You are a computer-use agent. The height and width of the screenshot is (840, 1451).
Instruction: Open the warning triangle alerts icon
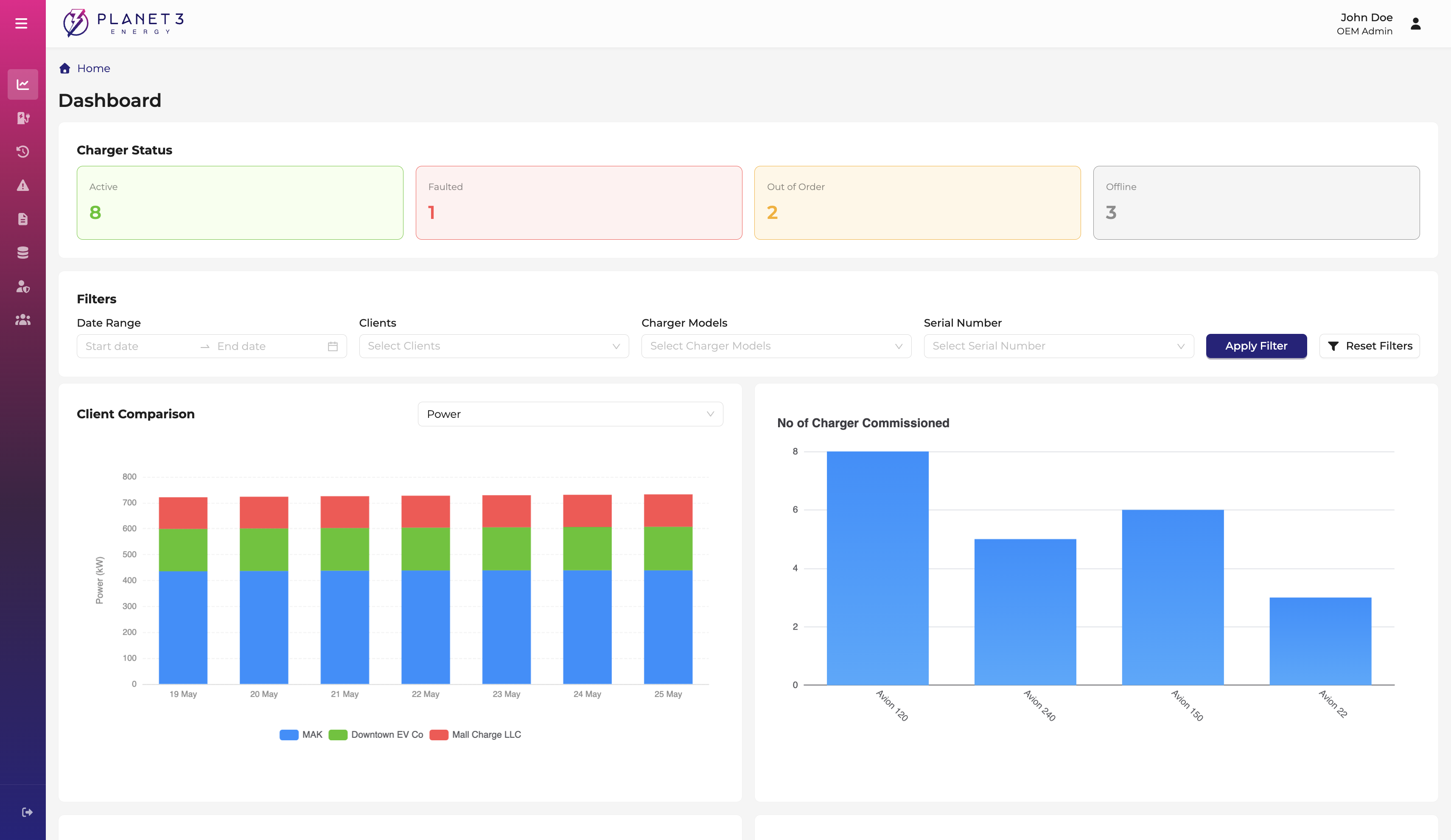point(23,185)
